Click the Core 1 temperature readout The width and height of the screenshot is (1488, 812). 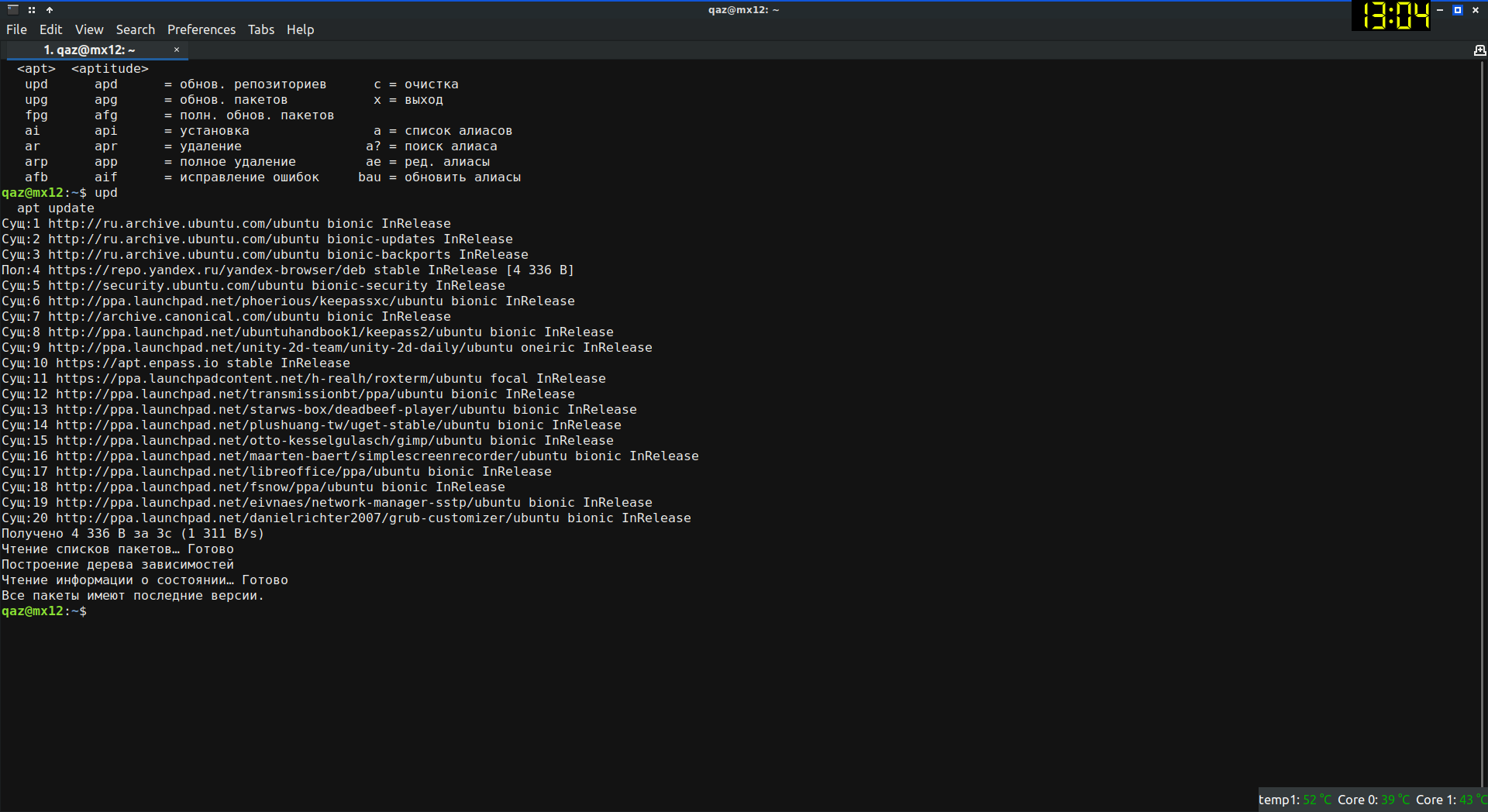click(x=1451, y=800)
